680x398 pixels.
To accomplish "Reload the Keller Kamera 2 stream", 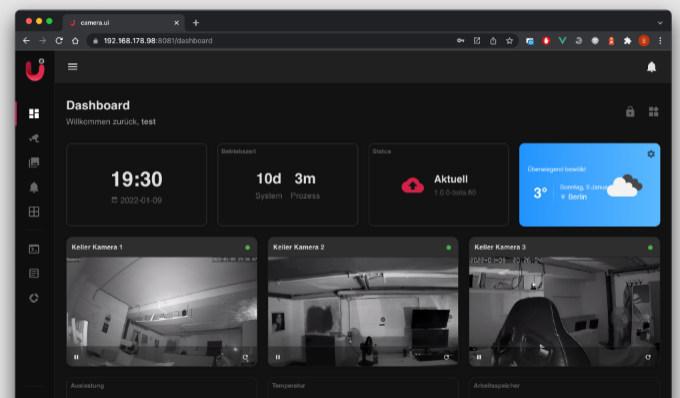I will [447, 357].
